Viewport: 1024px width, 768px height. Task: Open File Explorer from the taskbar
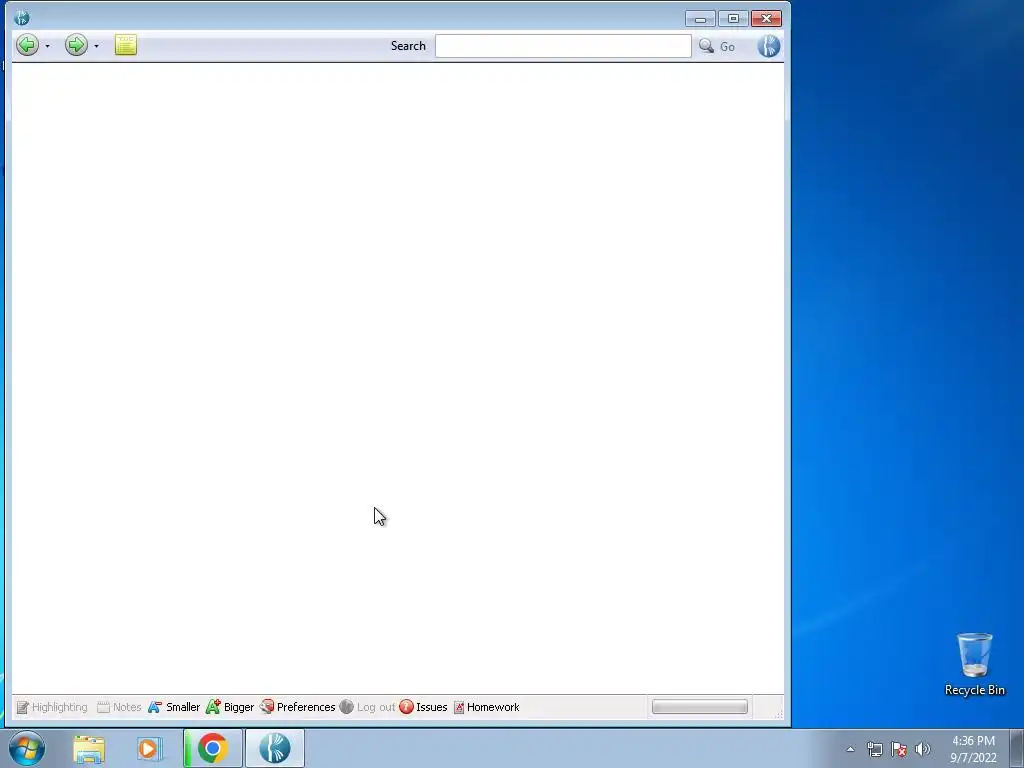[89, 749]
